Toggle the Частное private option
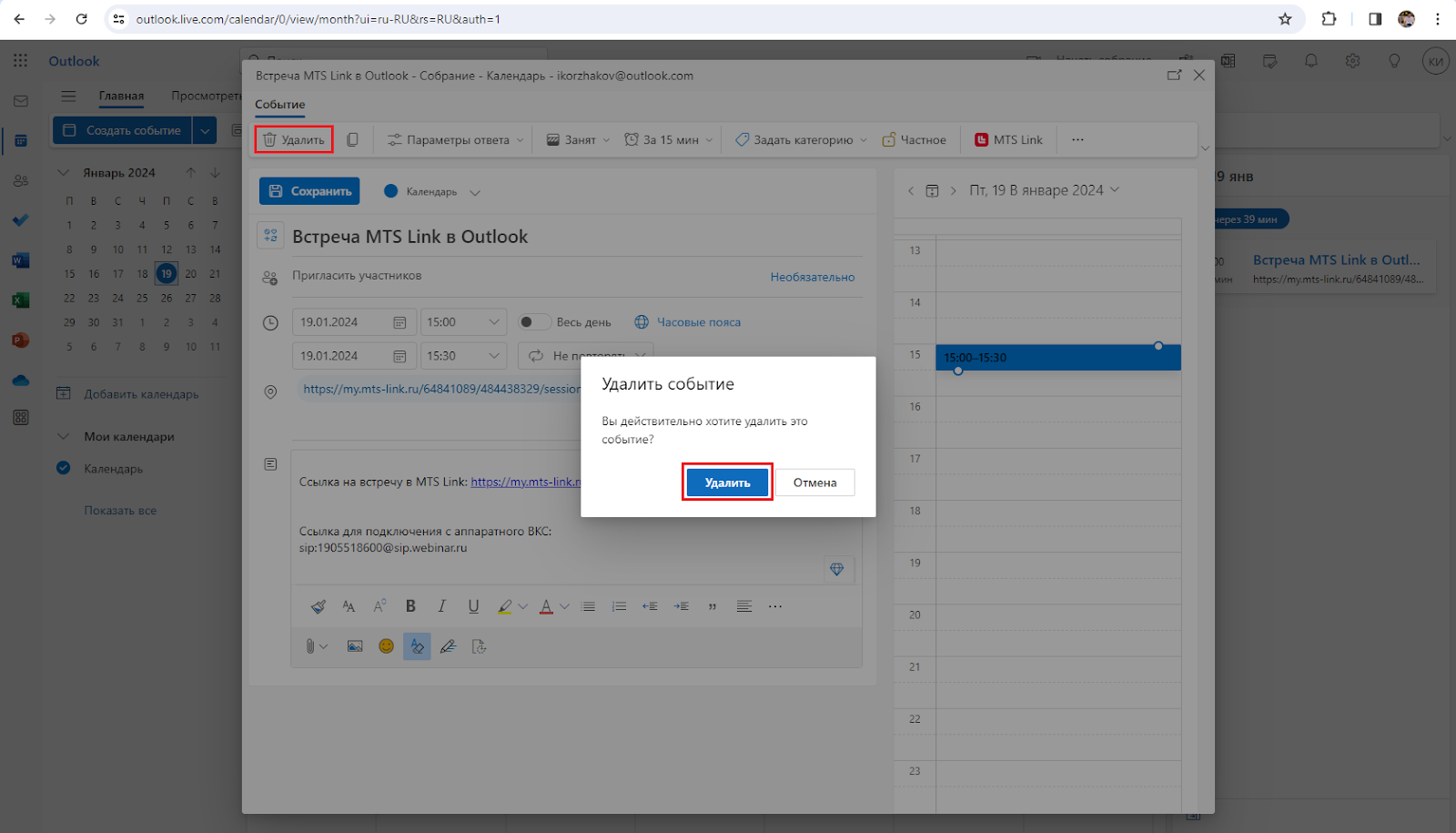Screen dimensions: 1456x833 coord(914,139)
